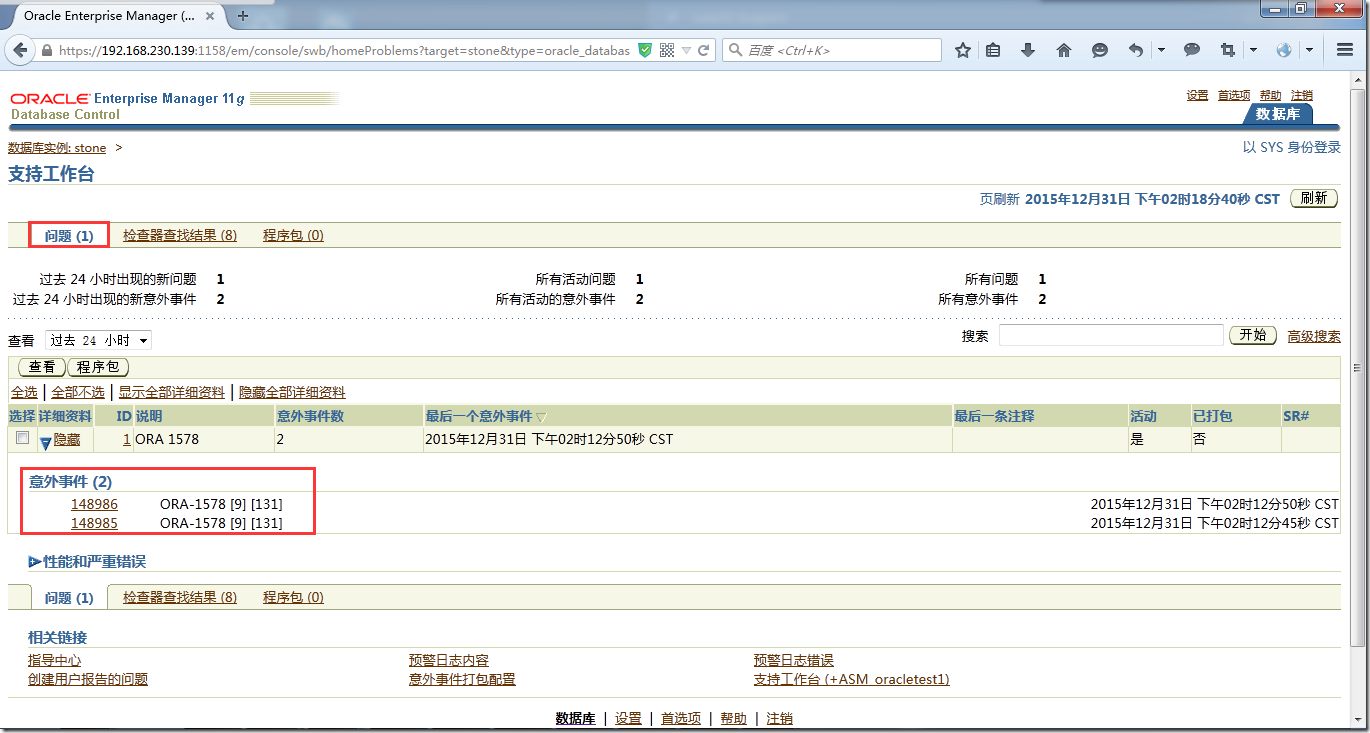This screenshot has width=1370, height=733.
Task: Open the 高级搜索 link
Action: 1314,336
